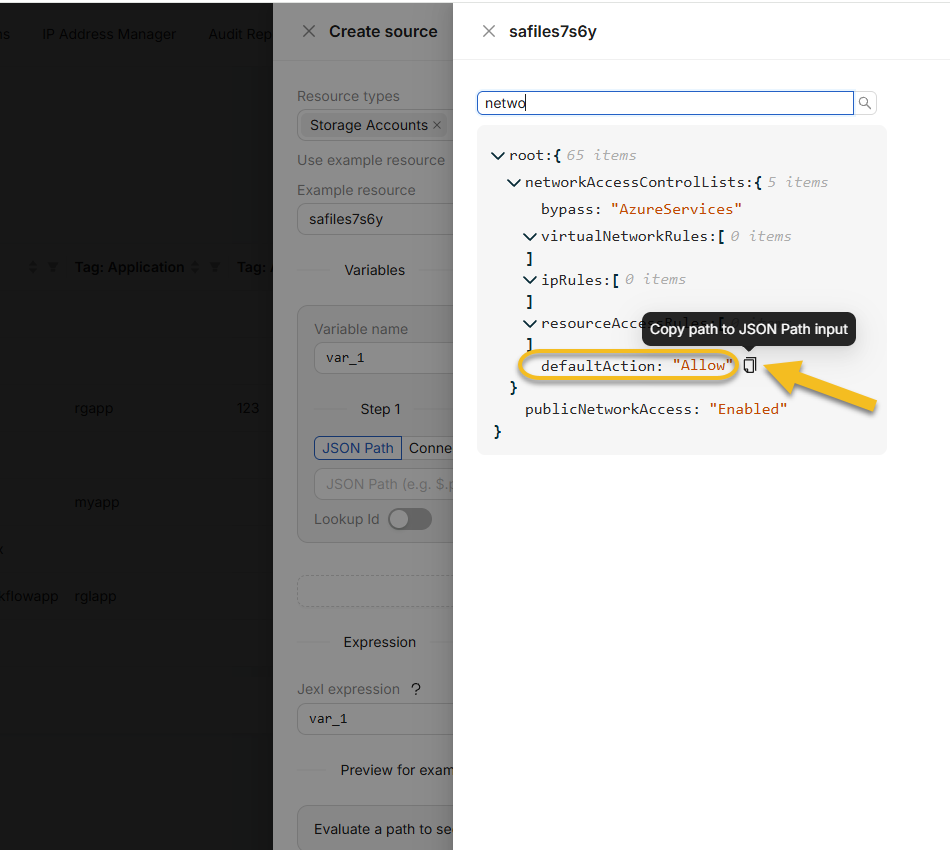Collapse the networkAccessControlLists node
The height and width of the screenshot is (850, 950).
tap(514, 182)
